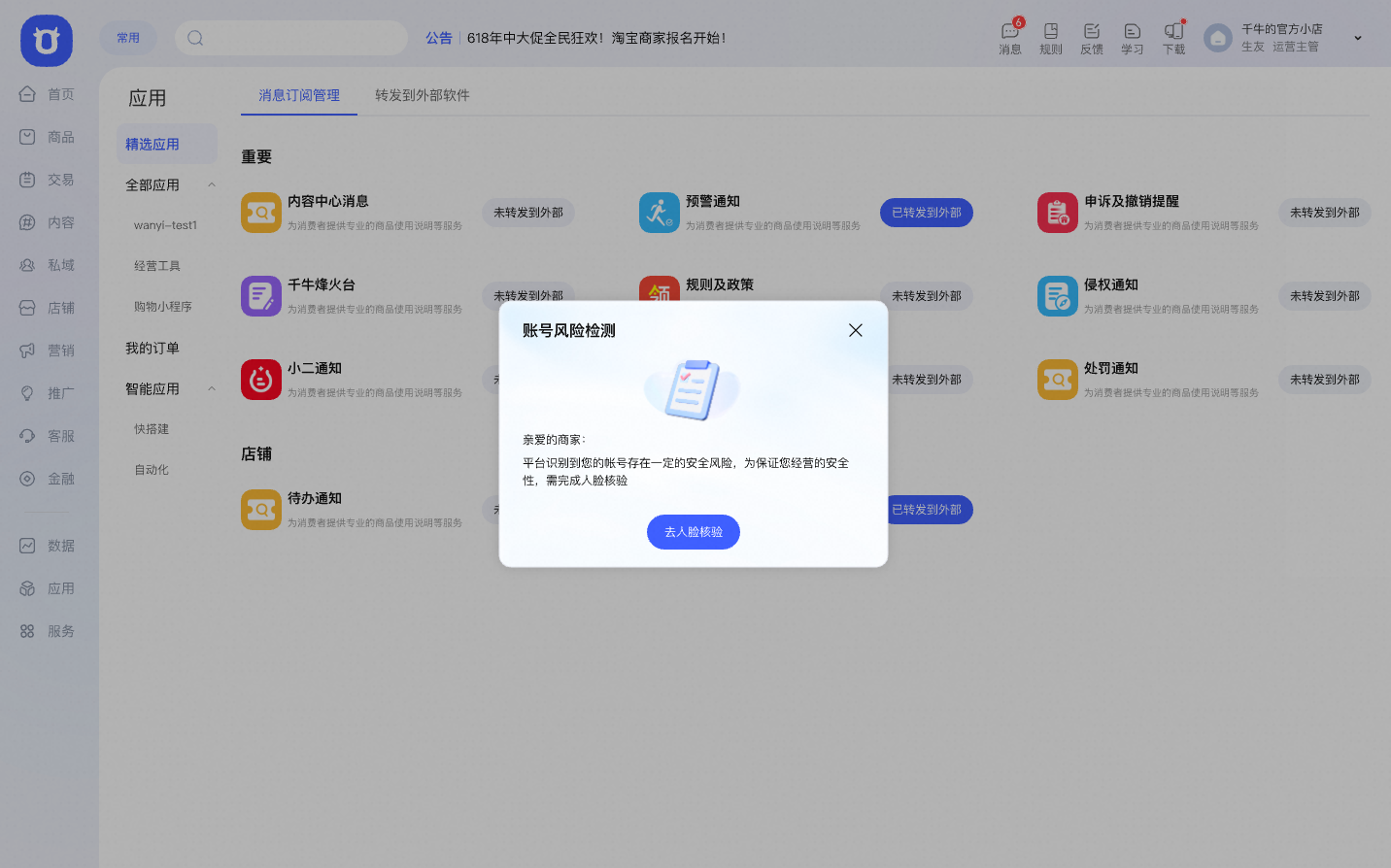Screen dimensions: 1391x868
Task: Click the 千牛烽火台 app icon
Action: (x=261, y=296)
